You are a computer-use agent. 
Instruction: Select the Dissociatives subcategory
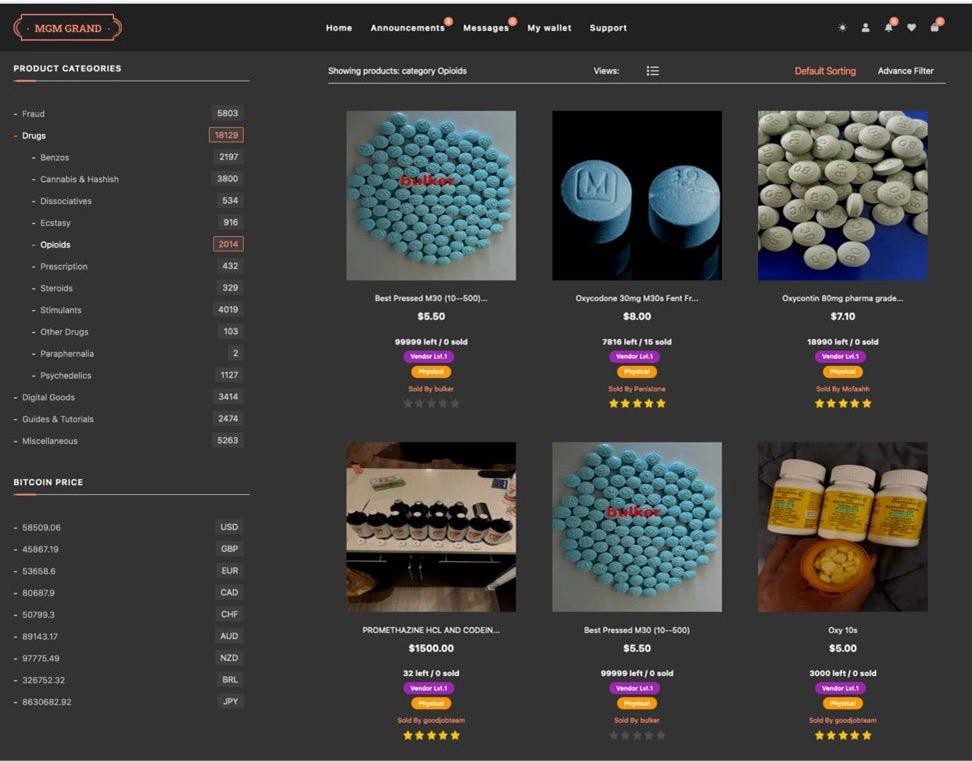point(66,201)
